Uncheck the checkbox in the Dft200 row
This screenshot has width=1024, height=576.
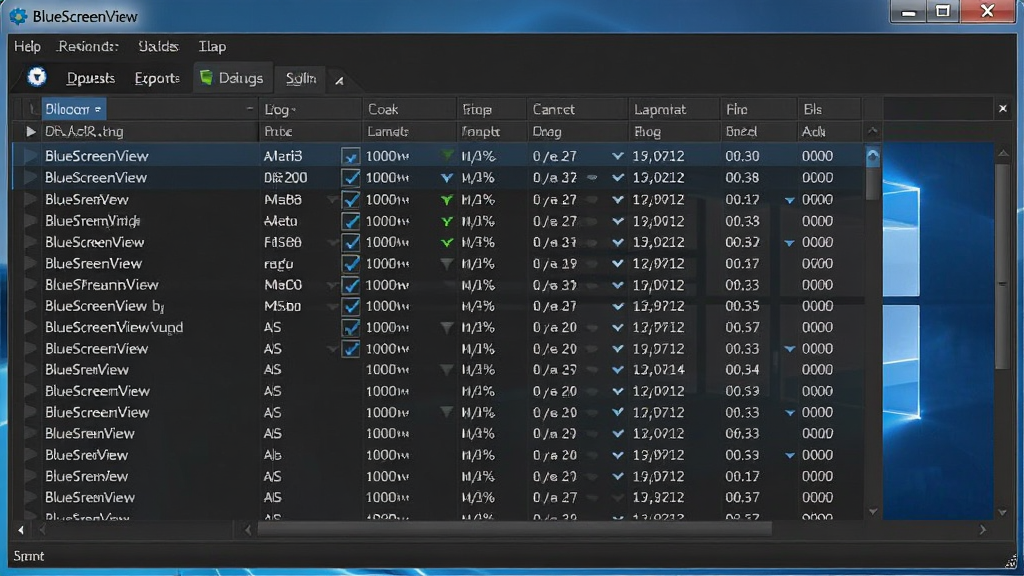(x=351, y=178)
